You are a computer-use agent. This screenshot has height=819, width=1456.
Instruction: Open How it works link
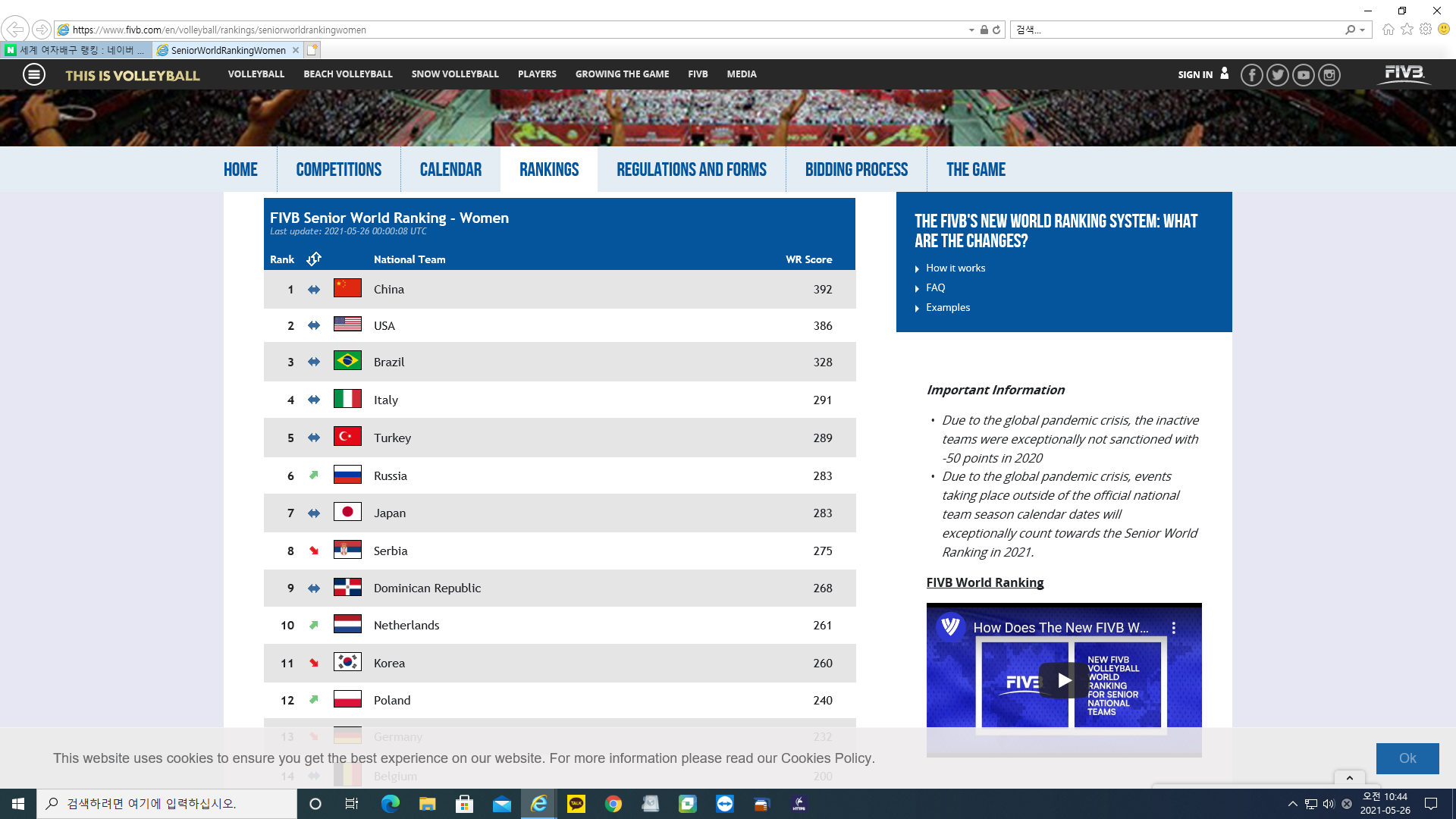coord(955,268)
